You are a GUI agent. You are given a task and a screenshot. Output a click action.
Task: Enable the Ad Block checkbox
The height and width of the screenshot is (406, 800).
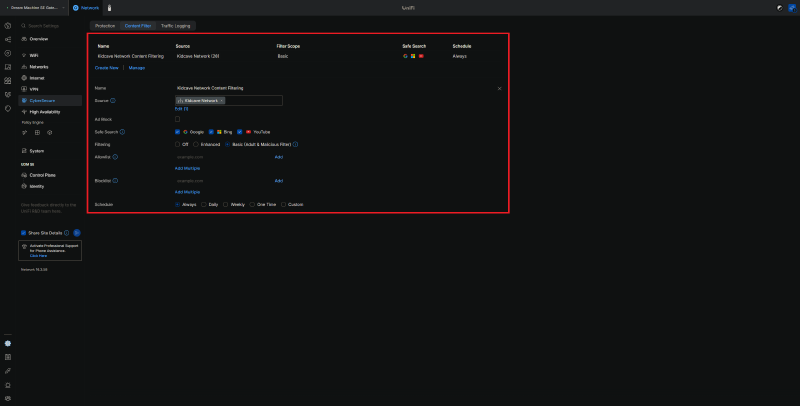(x=178, y=119)
